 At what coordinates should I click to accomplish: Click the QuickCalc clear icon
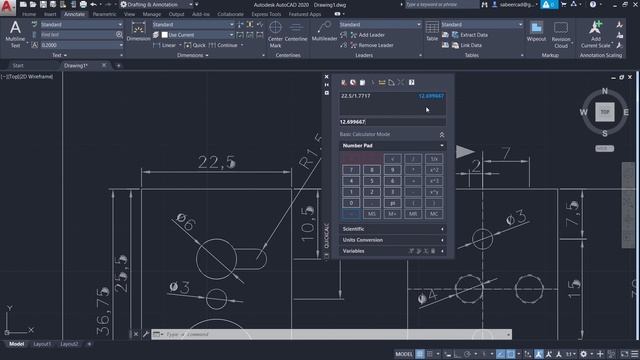tap(343, 82)
